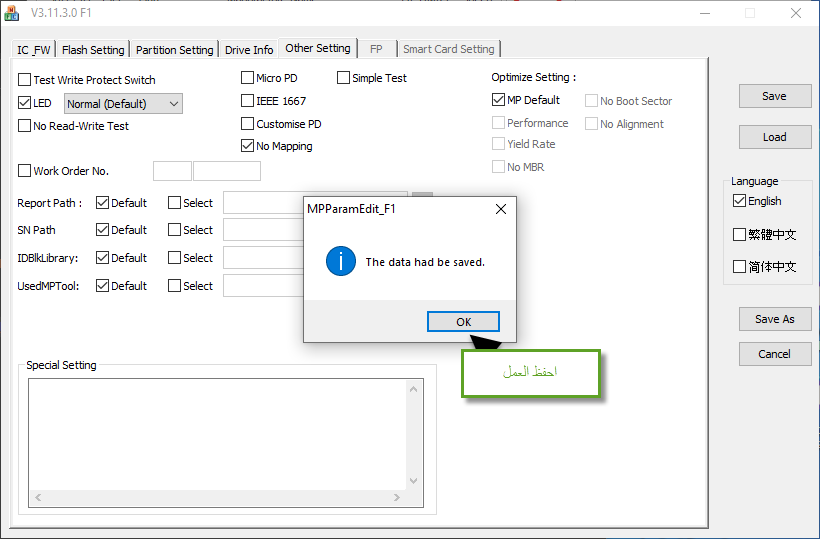Switch to the Flash Setting tab
This screenshot has width=820, height=539.
coord(93,50)
